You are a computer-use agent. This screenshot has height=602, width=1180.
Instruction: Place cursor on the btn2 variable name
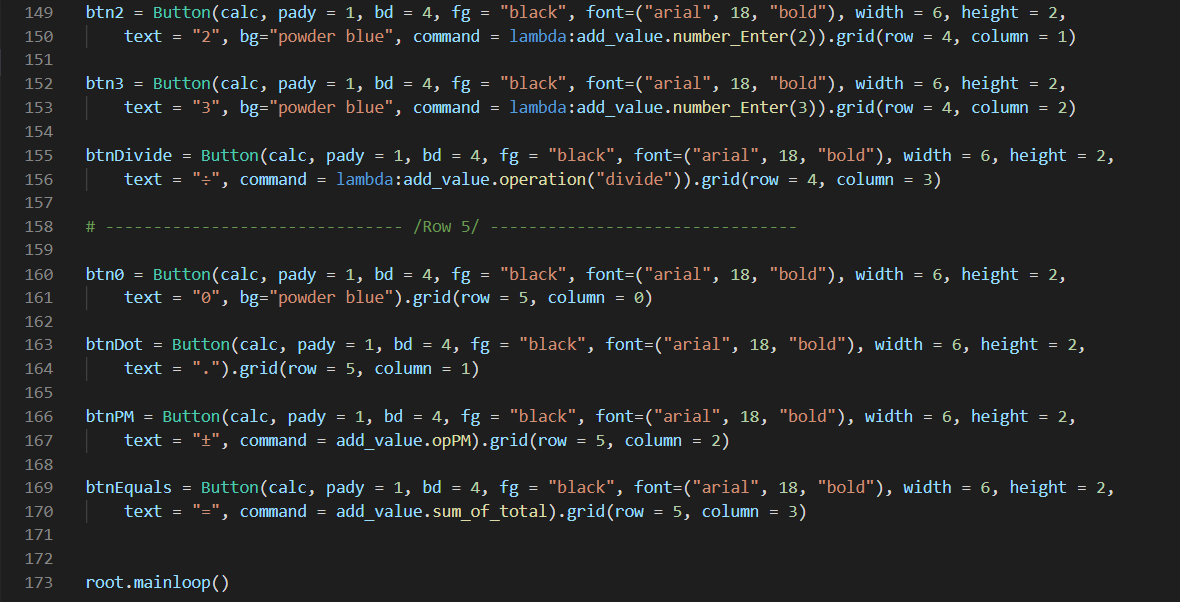104,12
